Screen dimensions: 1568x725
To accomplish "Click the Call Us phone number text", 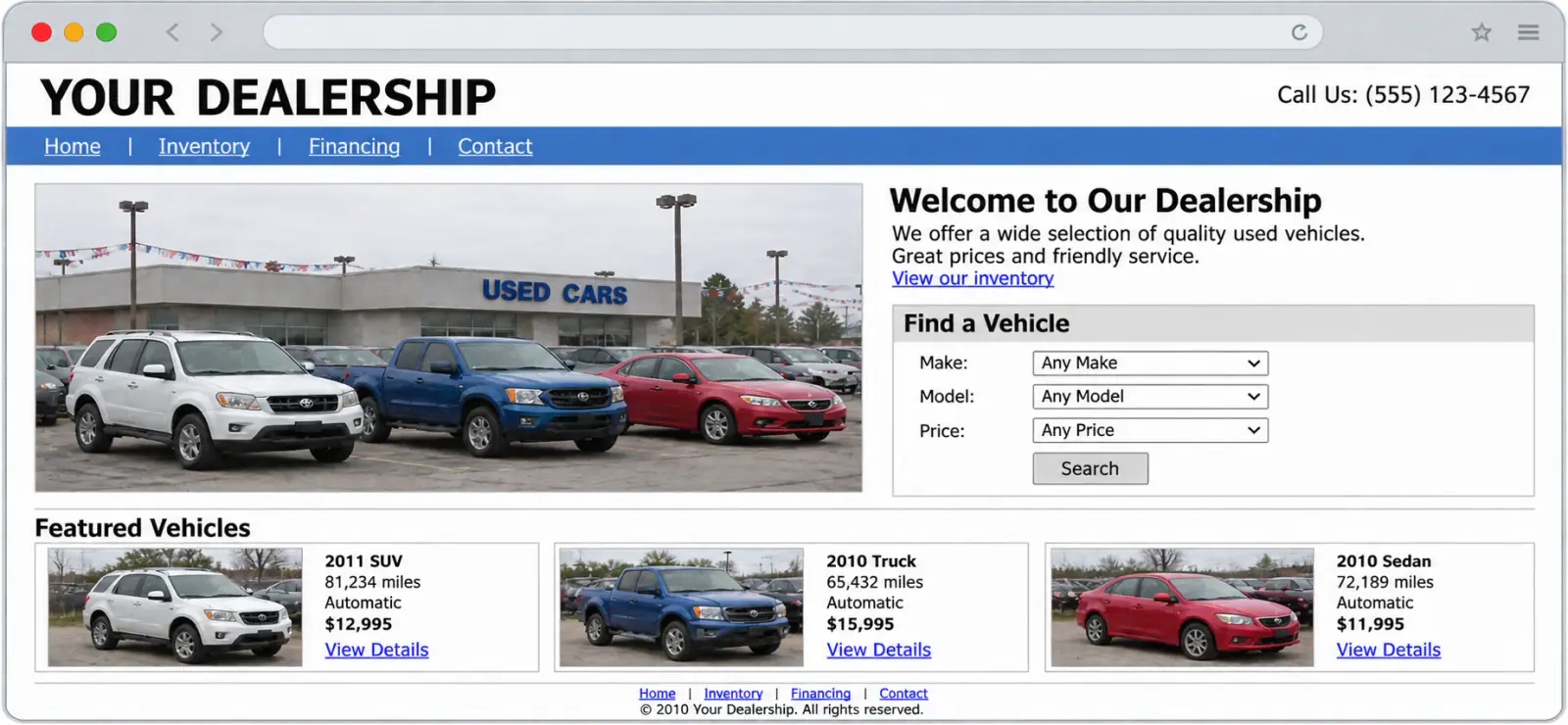I will point(1403,95).
